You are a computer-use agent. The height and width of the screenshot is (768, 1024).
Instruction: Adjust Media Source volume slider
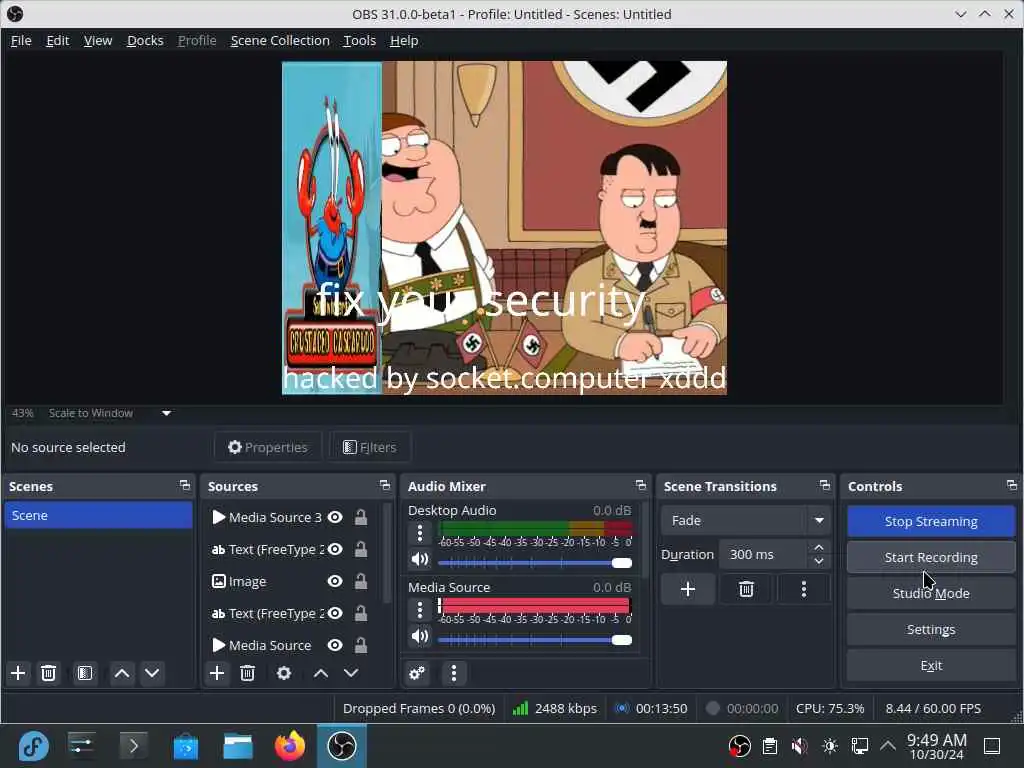[535, 640]
